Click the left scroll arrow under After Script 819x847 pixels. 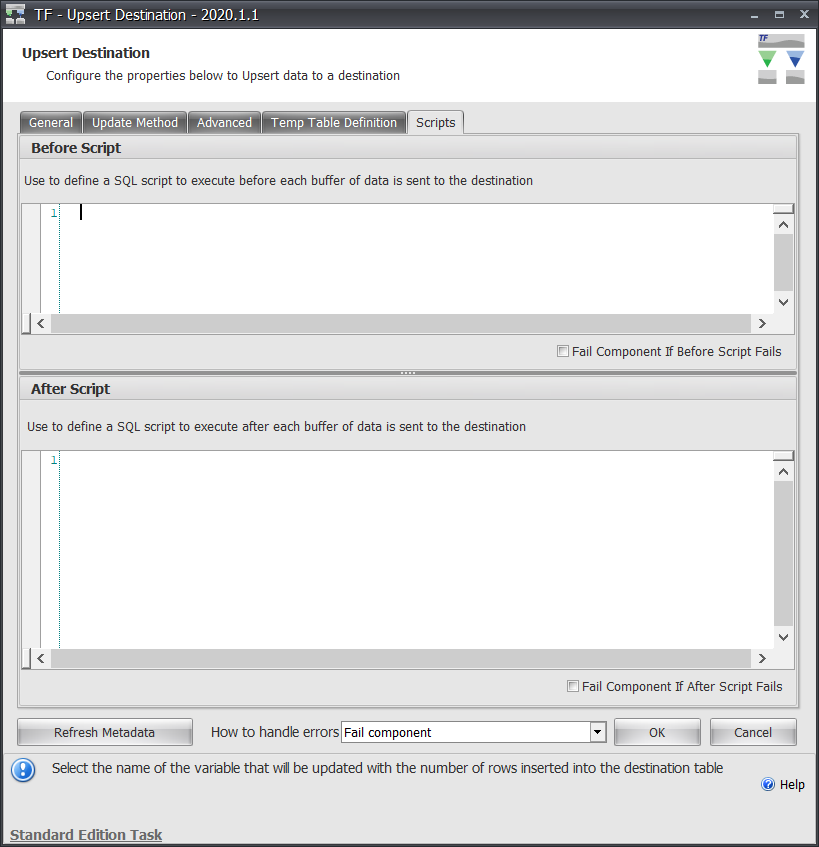pyautogui.click(x=40, y=658)
